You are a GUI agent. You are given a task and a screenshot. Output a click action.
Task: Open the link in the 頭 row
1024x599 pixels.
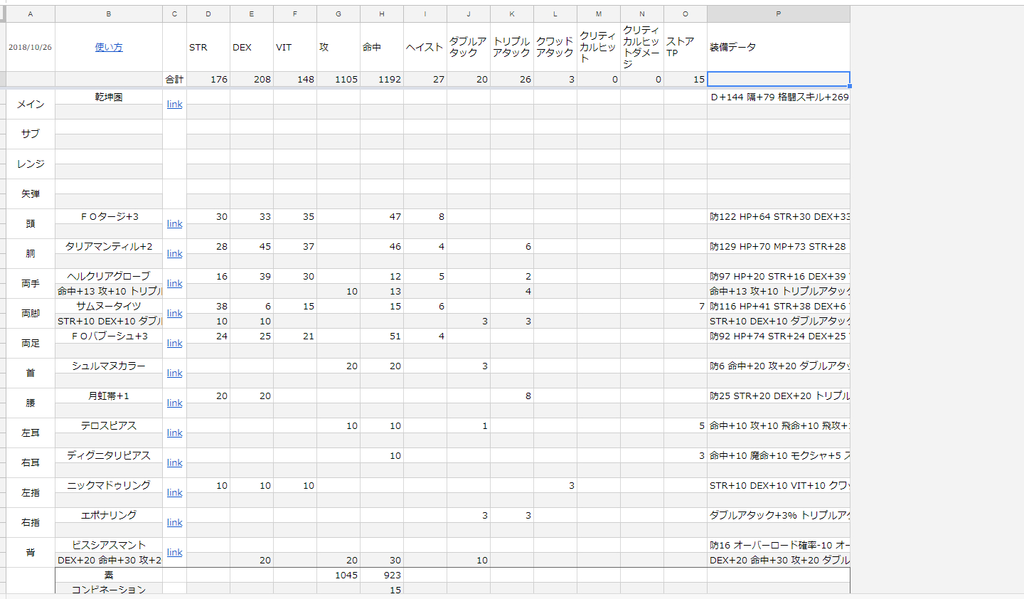(x=174, y=223)
